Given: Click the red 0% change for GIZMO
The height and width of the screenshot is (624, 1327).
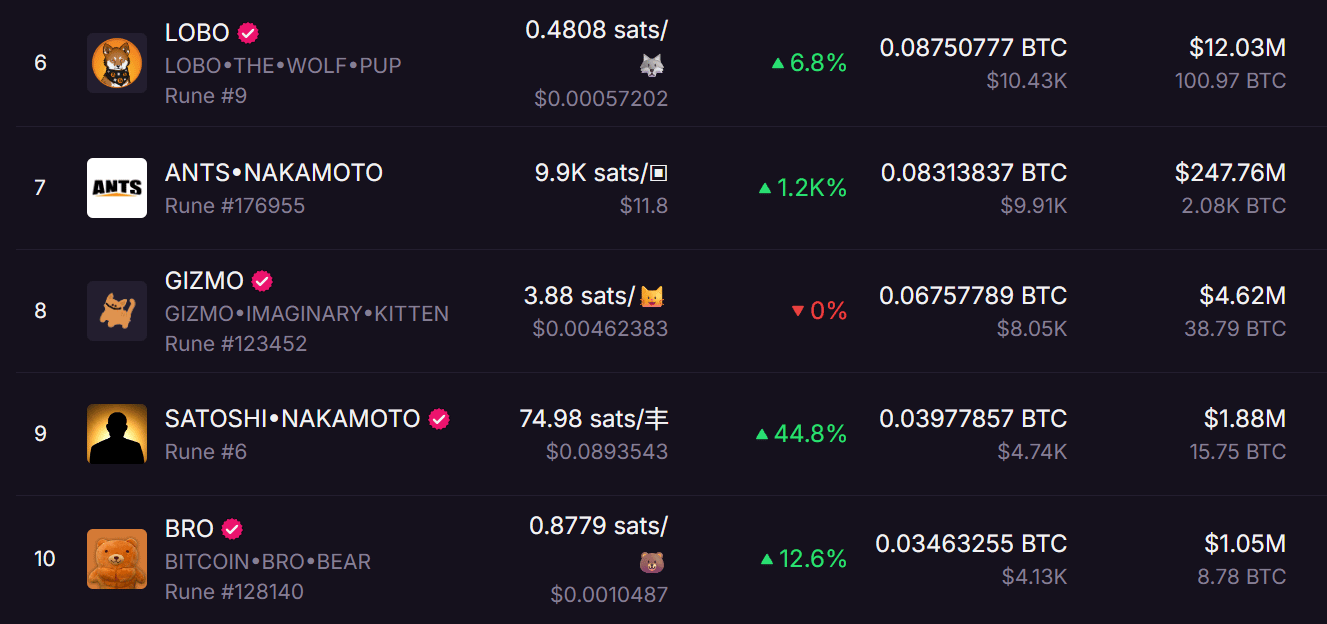Looking at the screenshot, I should (819, 311).
